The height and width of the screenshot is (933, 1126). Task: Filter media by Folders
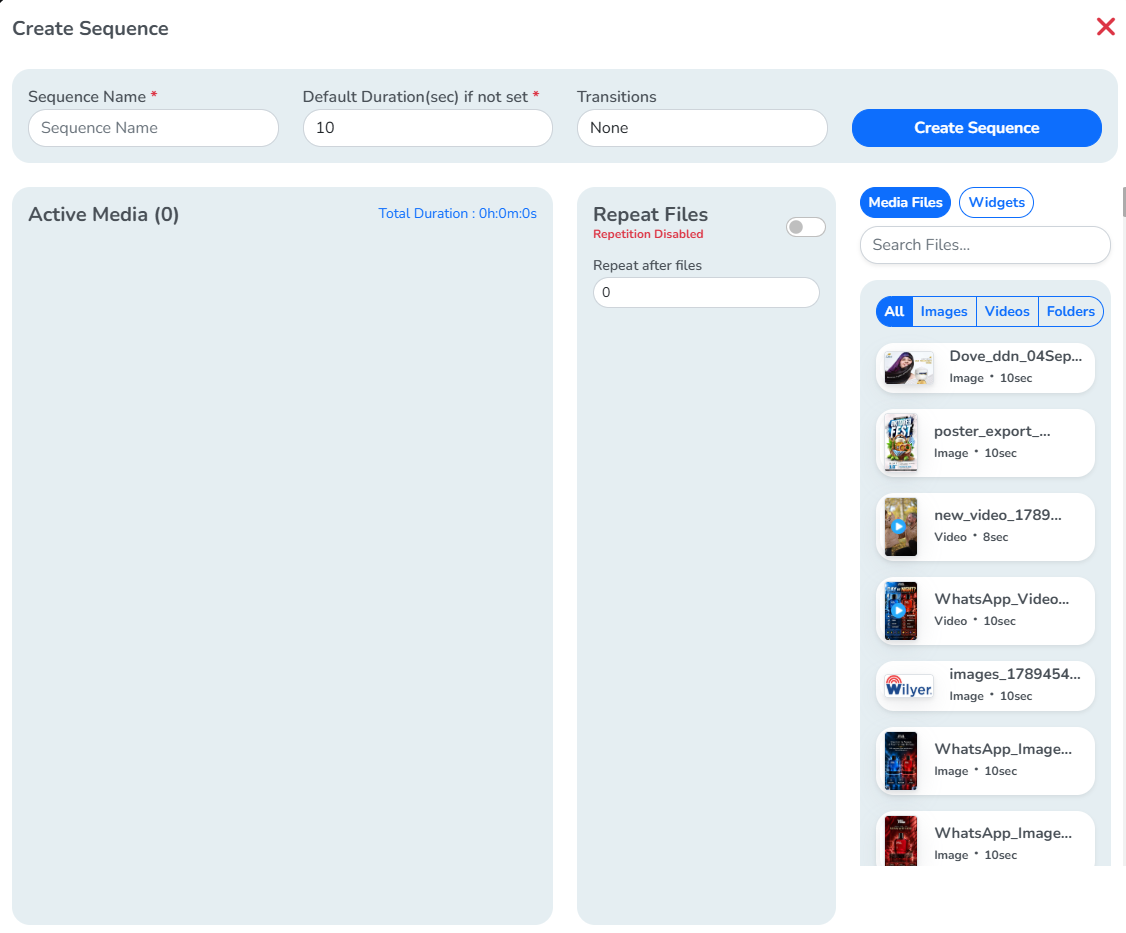(1070, 312)
